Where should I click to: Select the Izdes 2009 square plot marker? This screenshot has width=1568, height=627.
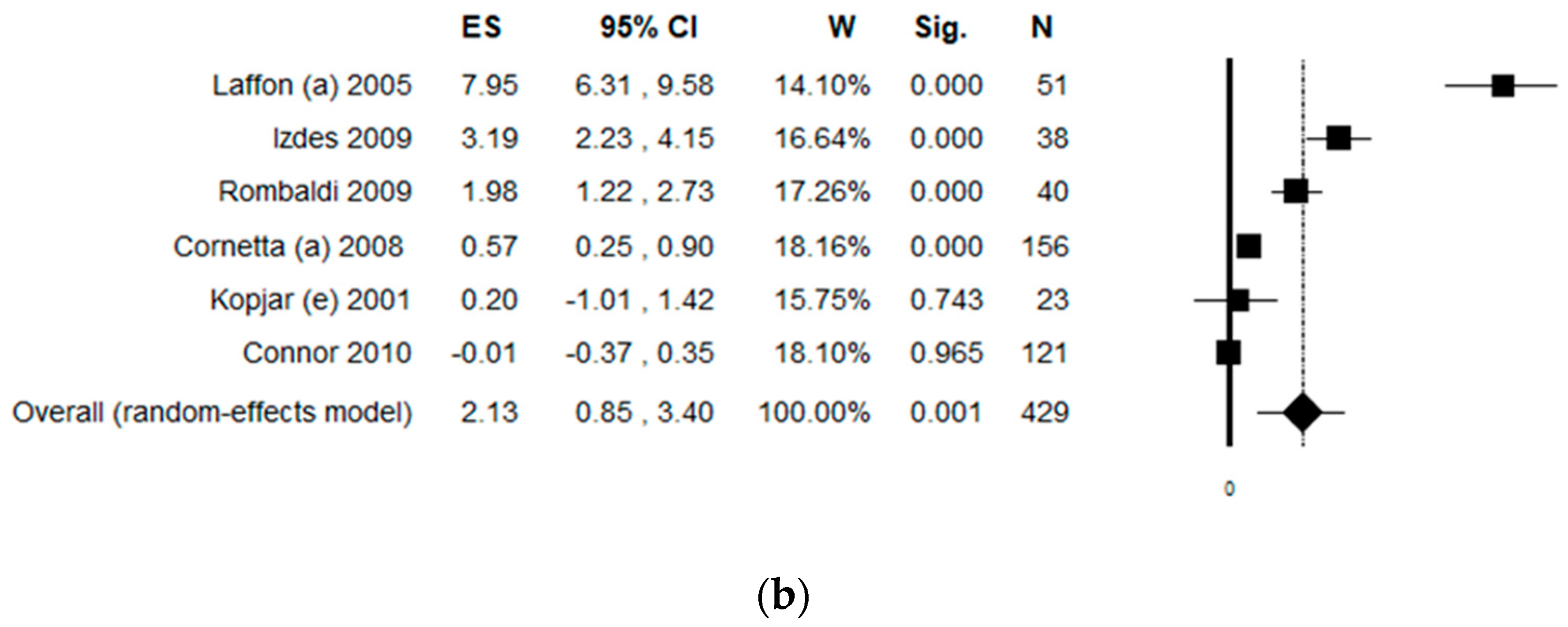[x=1338, y=138]
